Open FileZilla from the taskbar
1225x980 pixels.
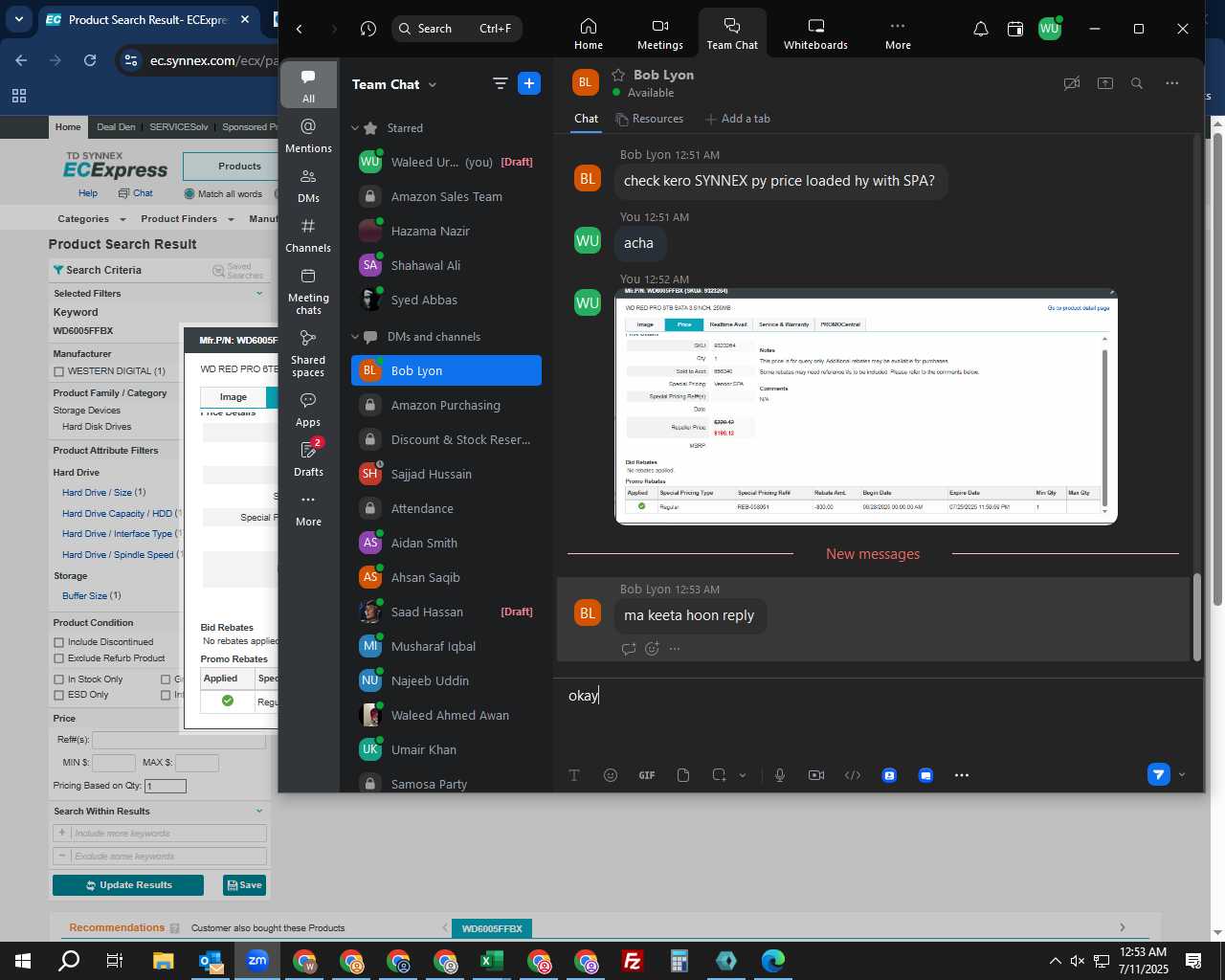633,961
